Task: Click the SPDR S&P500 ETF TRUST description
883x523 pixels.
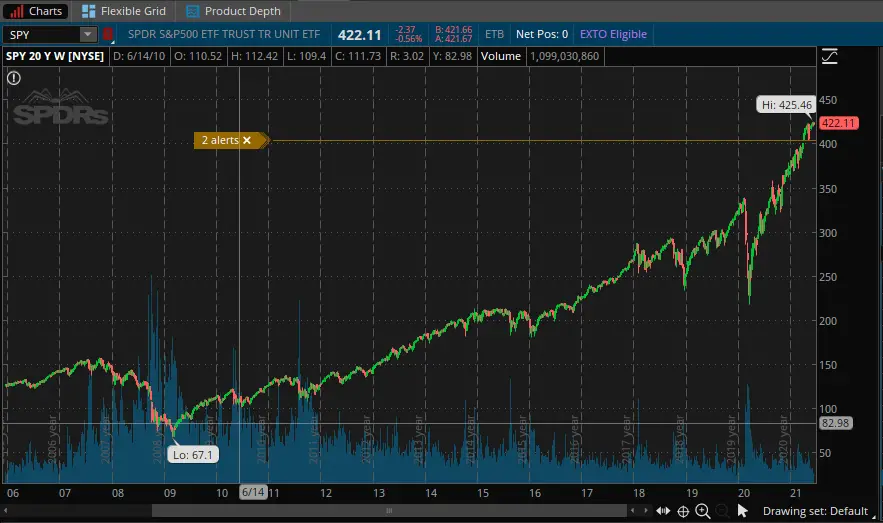Action: (x=224, y=34)
